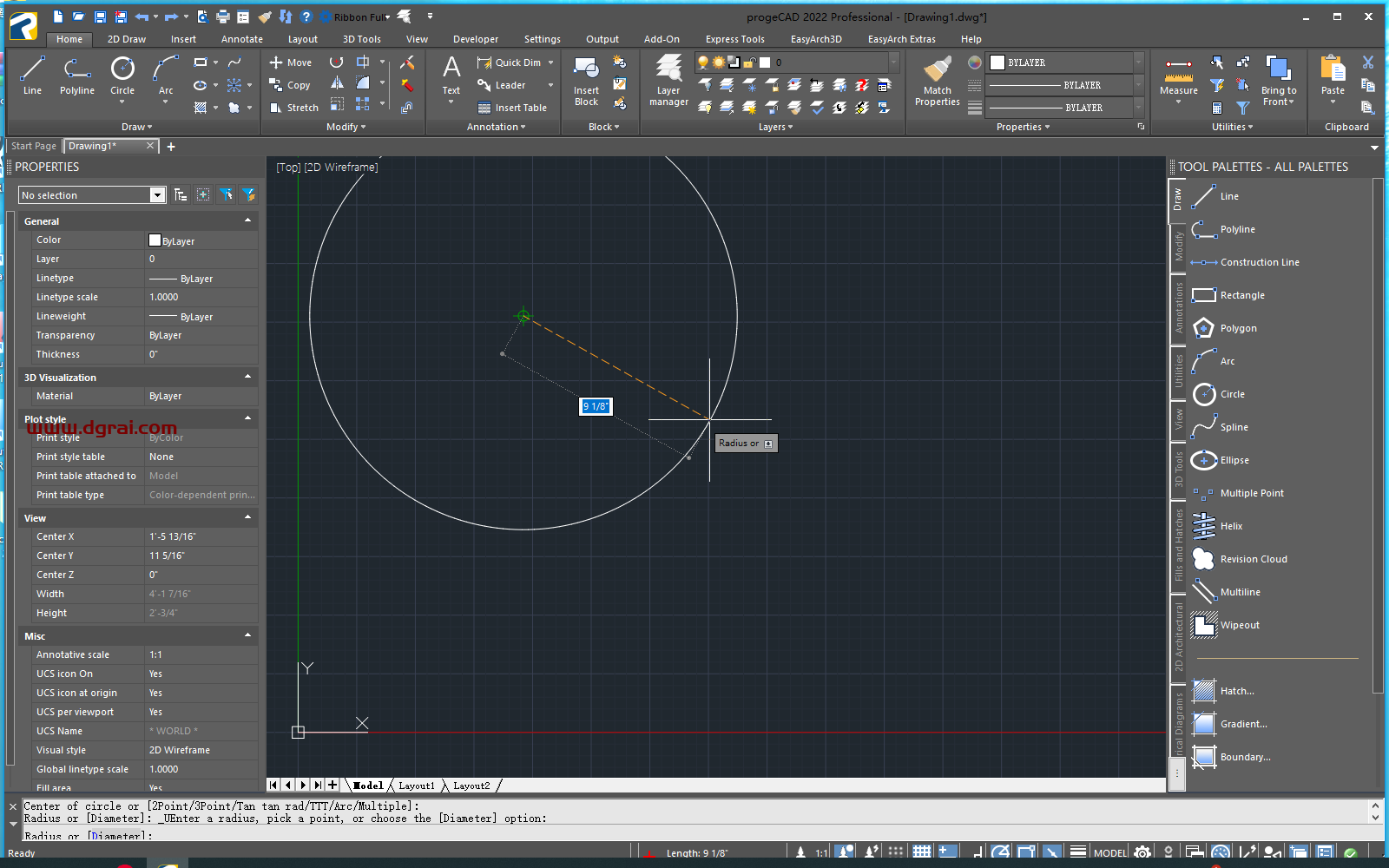Toggle polar tracking in status bar
This screenshot has width=1389, height=868.
(1000, 852)
